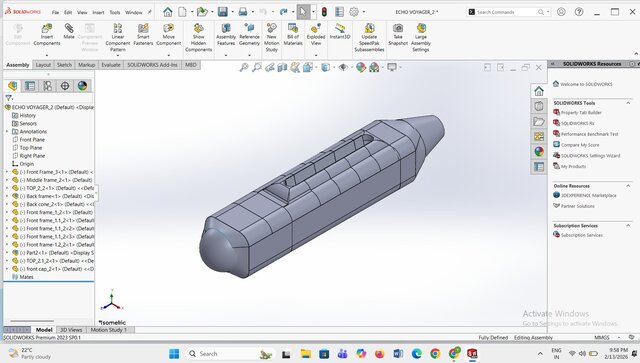Click Performance Benchmark Test link

pos(589,134)
